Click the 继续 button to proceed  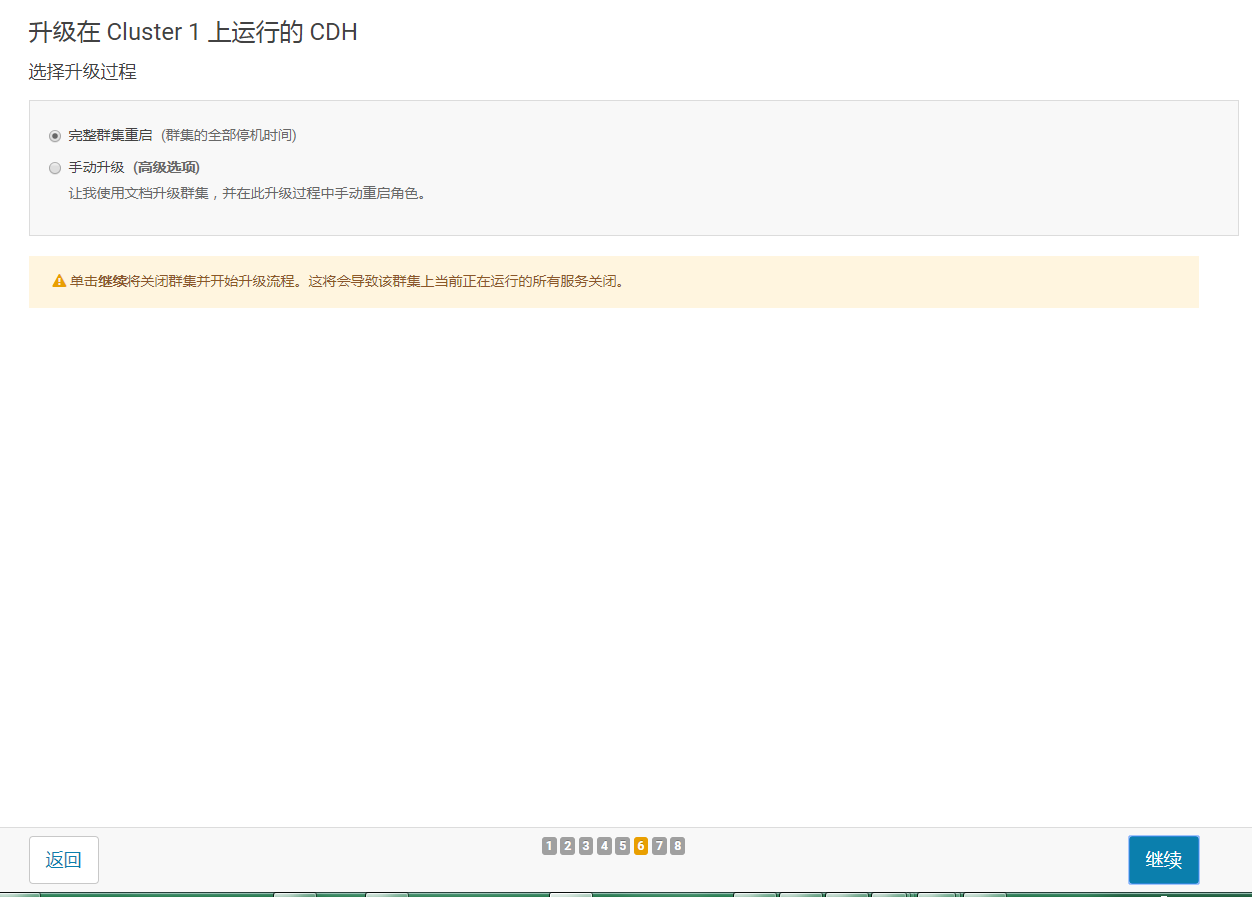(x=1163, y=859)
